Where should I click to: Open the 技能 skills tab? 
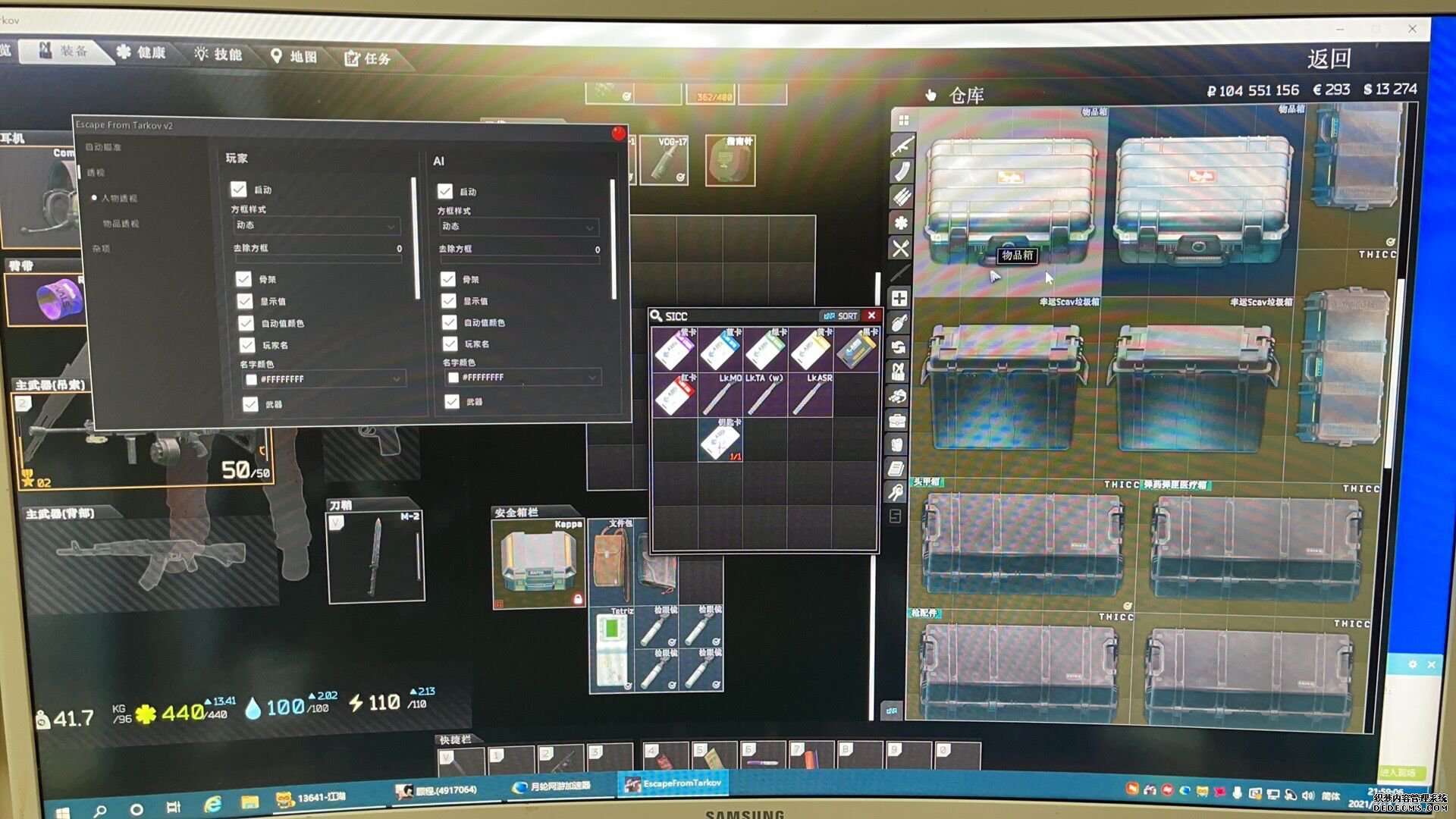point(218,54)
